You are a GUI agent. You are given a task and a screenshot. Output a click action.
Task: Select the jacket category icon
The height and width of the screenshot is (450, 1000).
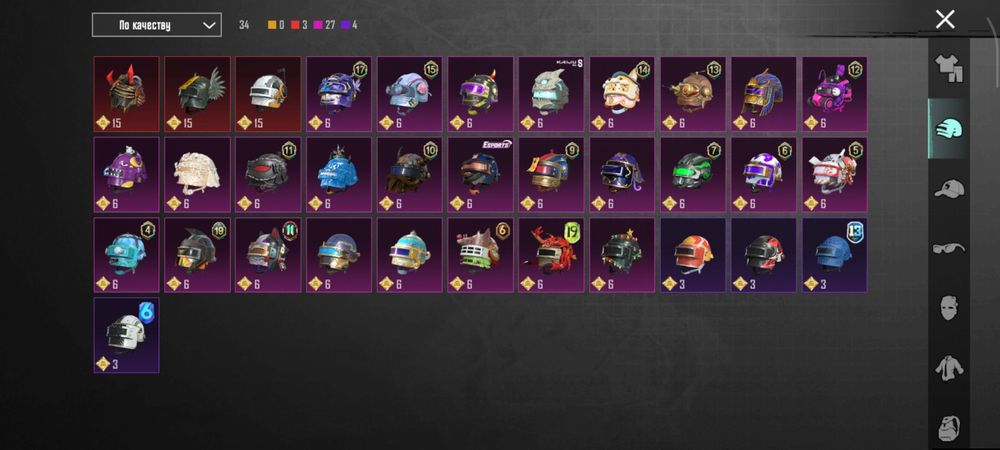(948, 368)
